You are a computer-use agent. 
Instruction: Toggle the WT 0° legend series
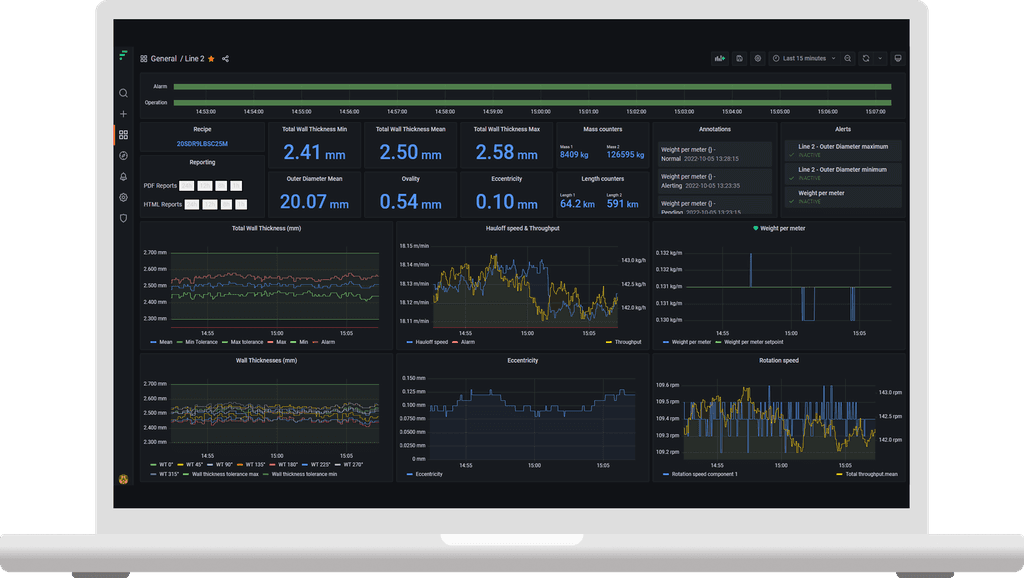point(162,465)
